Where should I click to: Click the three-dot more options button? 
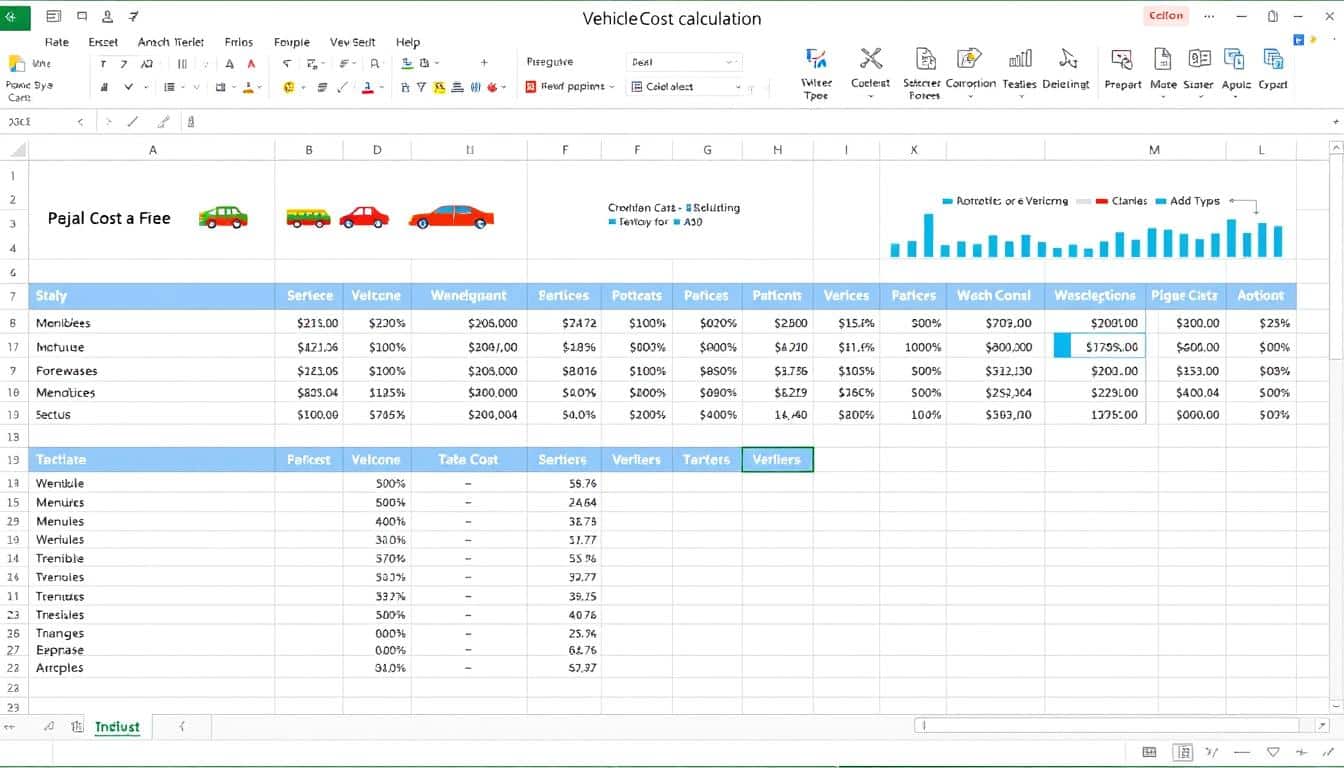tap(1209, 16)
